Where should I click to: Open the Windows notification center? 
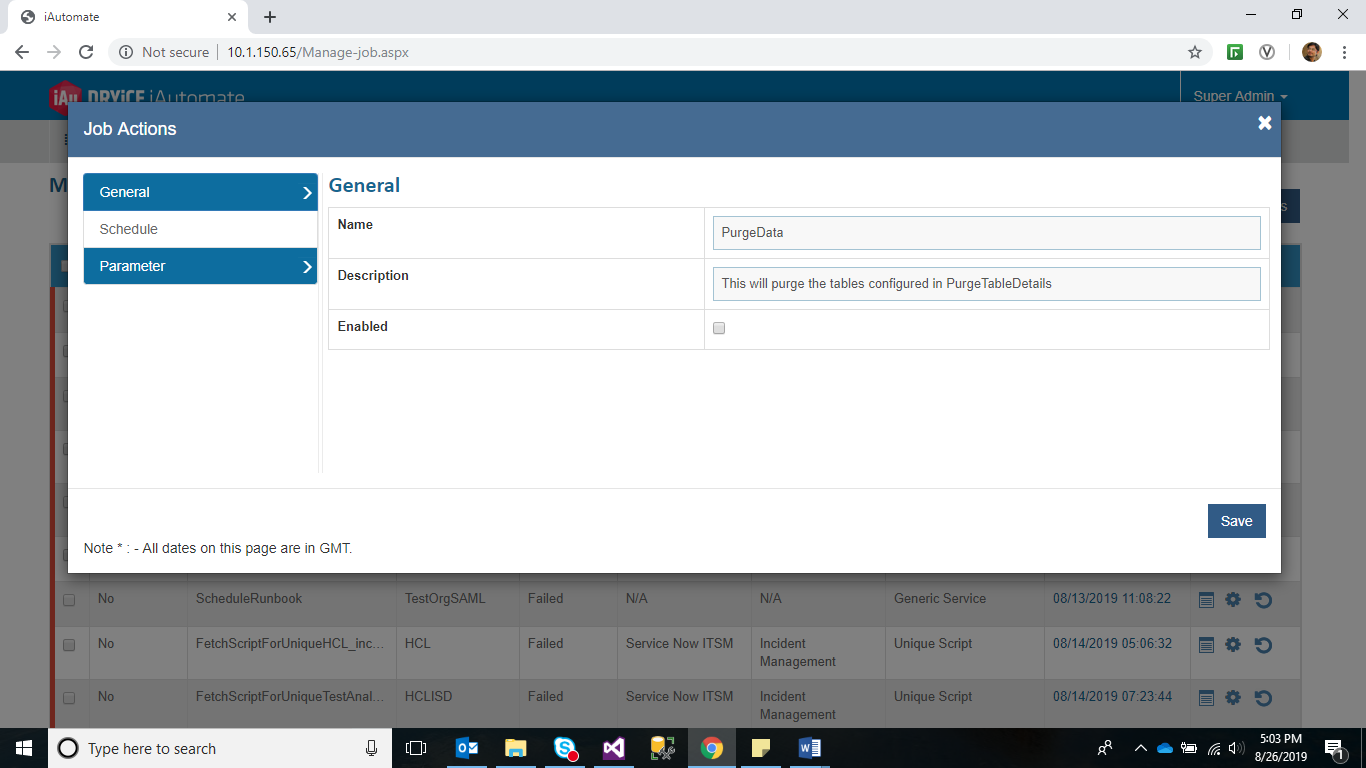coord(1334,748)
